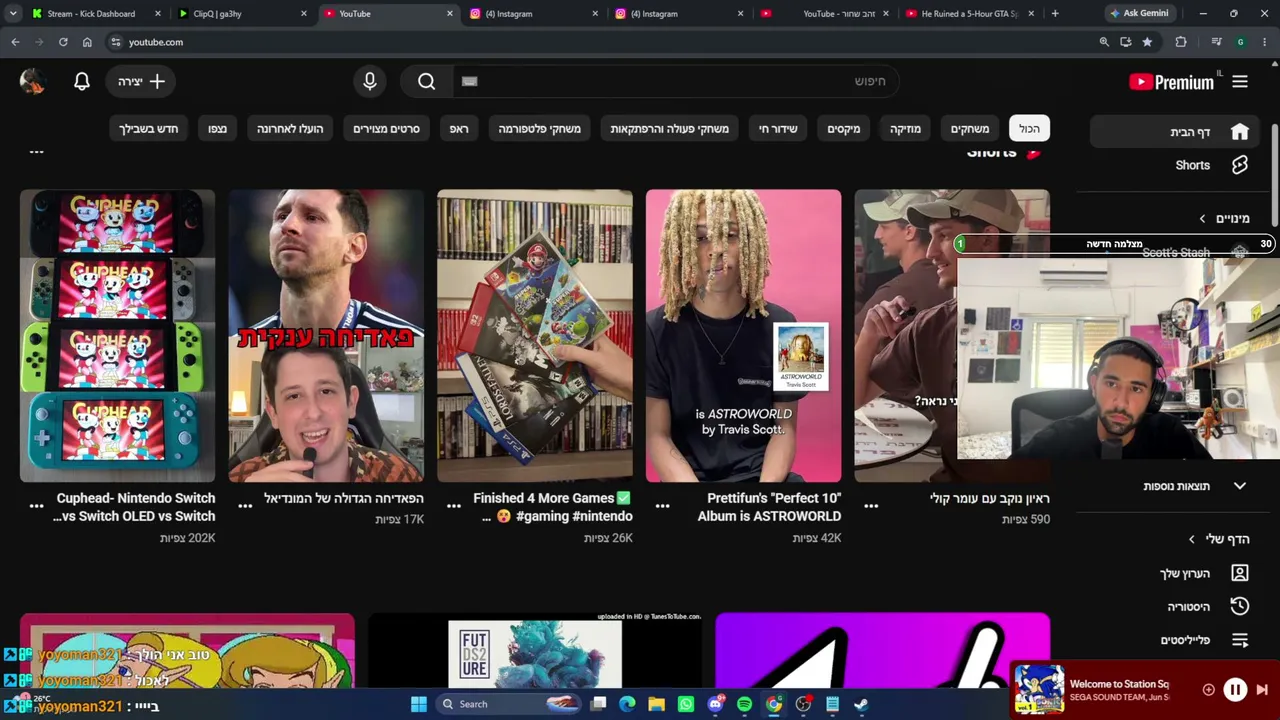Select the משחקים filter chip
The width and height of the screenshot is (1280, 720).
969,129
